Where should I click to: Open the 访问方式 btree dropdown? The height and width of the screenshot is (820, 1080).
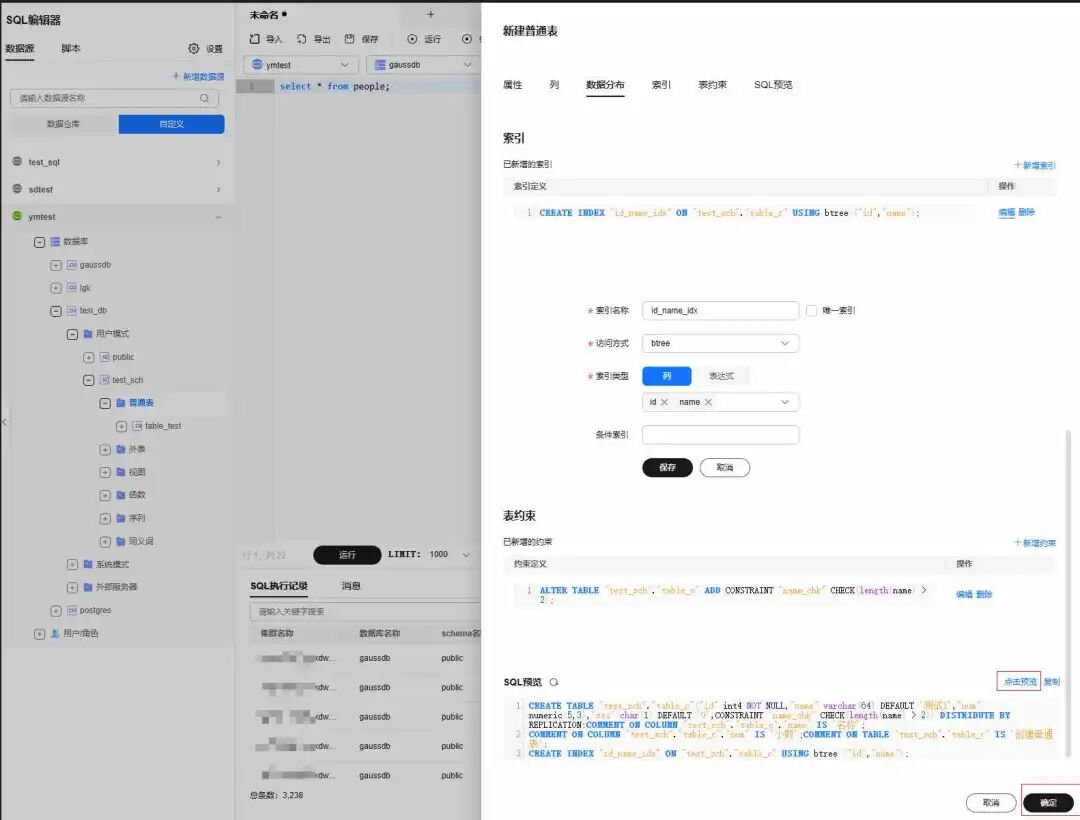[720, 343]
